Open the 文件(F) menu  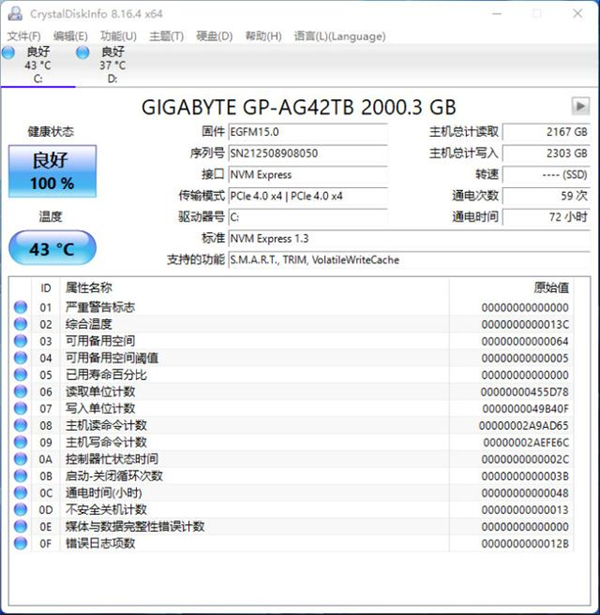point(24,36)
